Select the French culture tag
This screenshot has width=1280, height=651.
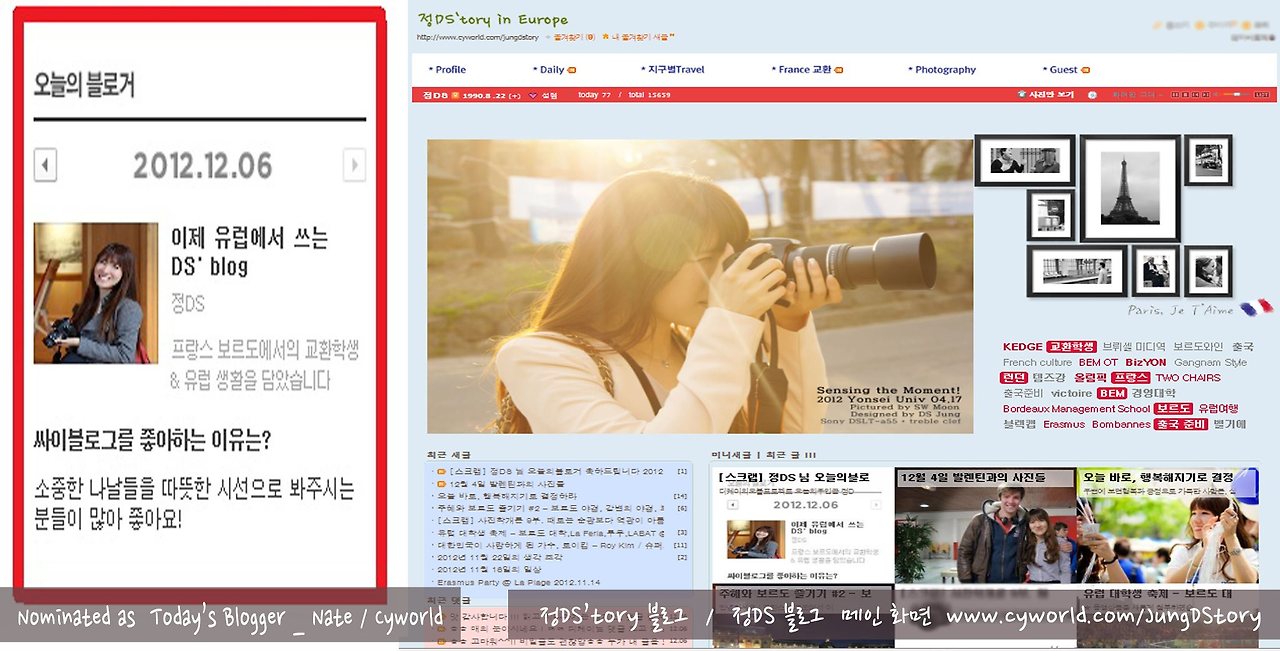(x=1037, y=362)
